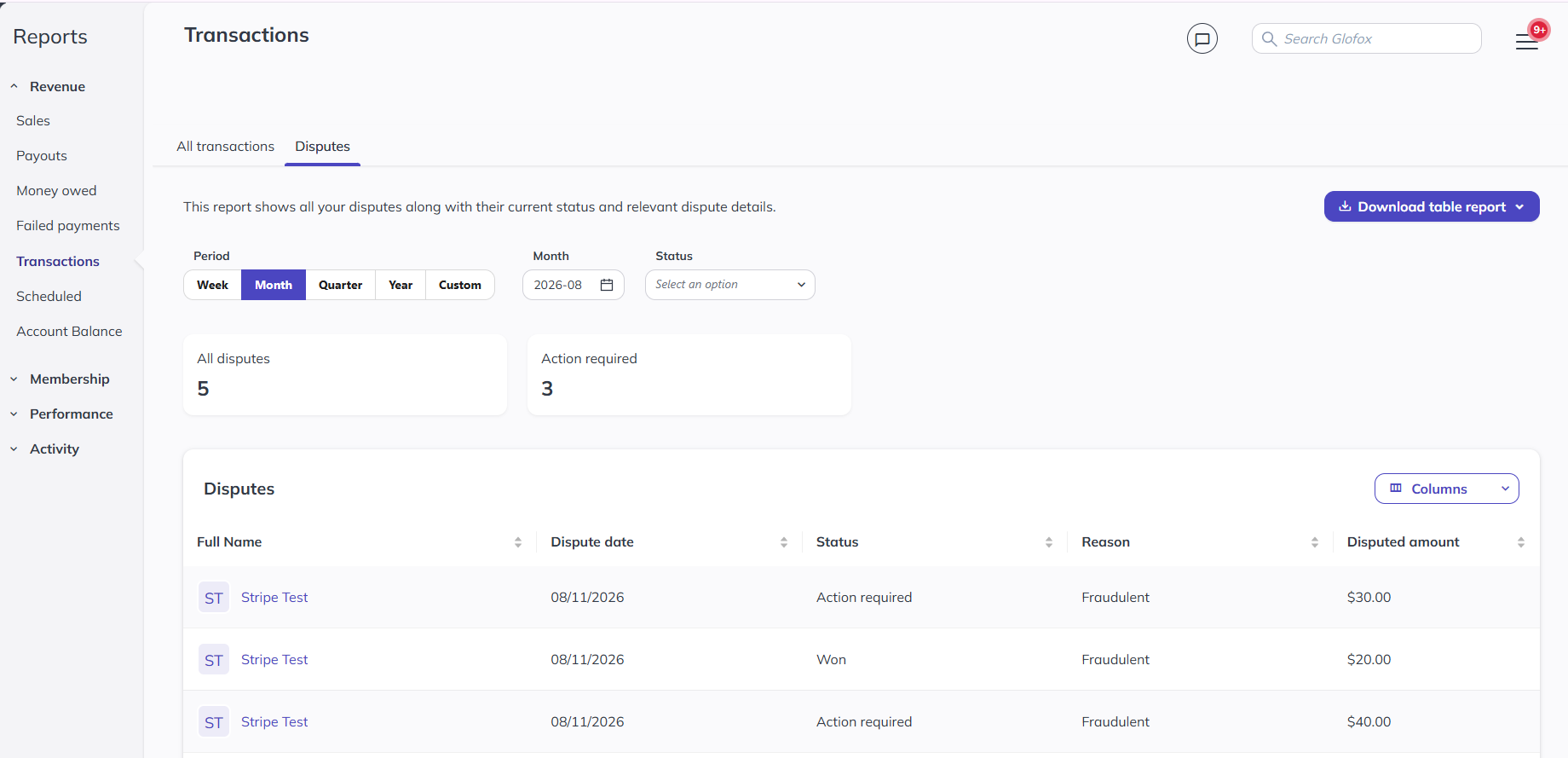
Task: Open the hamburger menu with notifications
Action: point(1527,41)
